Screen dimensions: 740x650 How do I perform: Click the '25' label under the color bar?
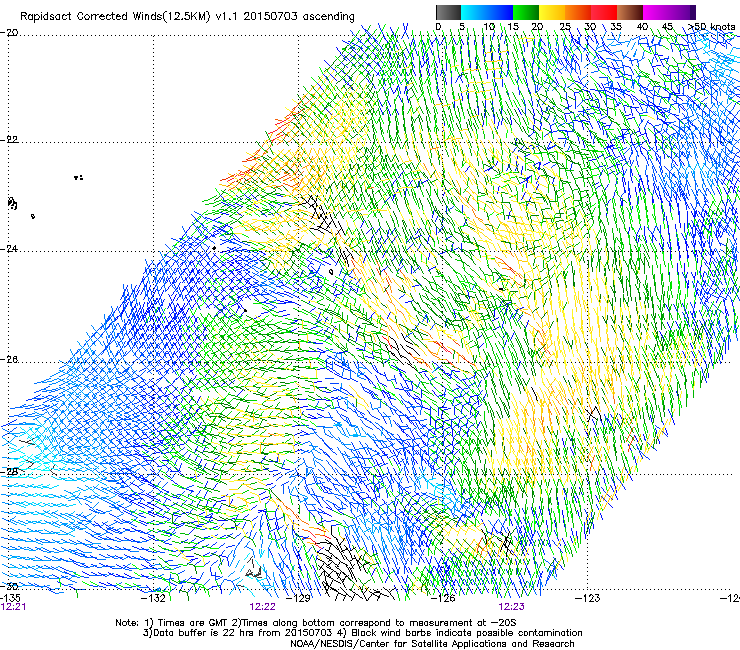(x=565, y=27)
